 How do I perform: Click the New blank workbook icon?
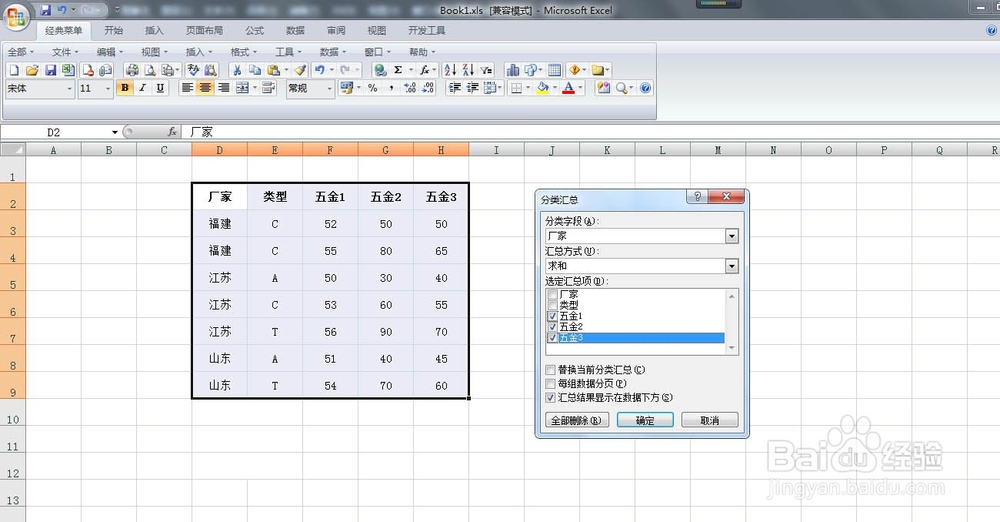[x=14, y=70]
